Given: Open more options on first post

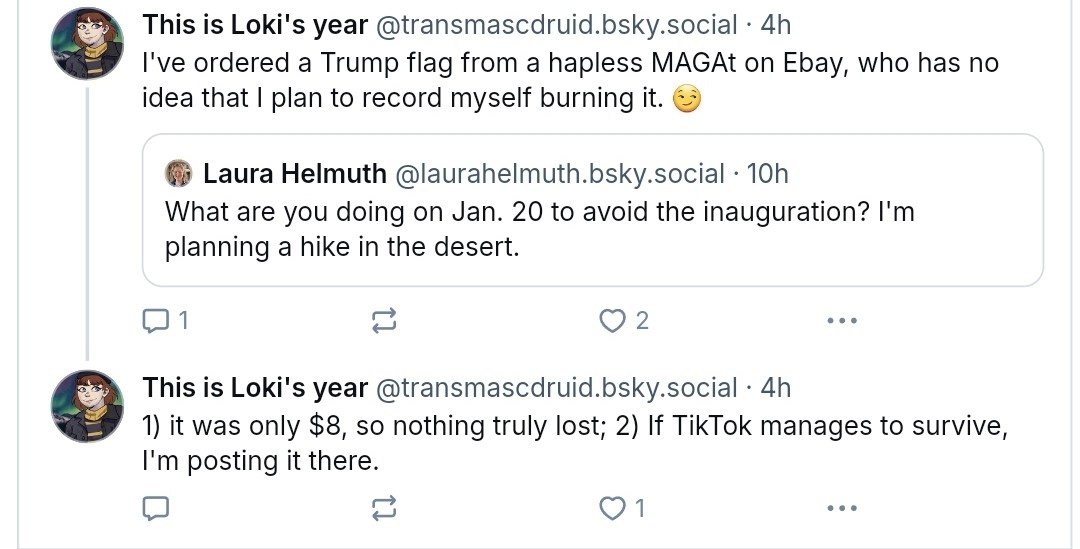Looking at the screenshot, I should (x=841, y=321).
